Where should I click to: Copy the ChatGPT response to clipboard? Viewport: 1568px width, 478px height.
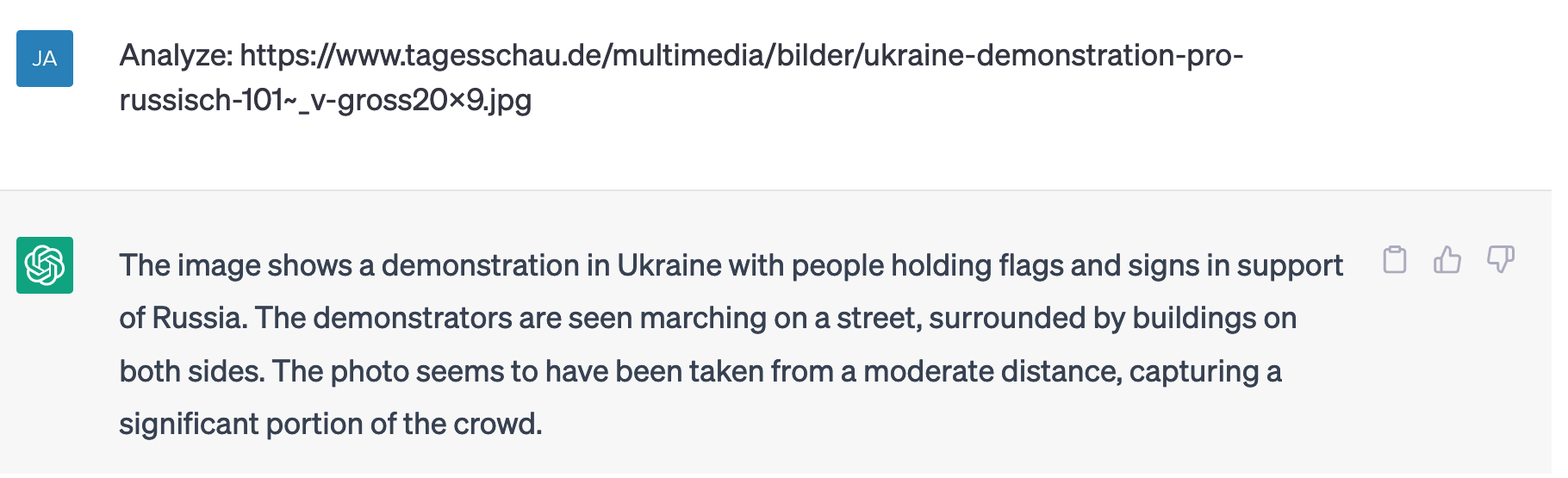pyautogui.click(x=1394, y=259)
